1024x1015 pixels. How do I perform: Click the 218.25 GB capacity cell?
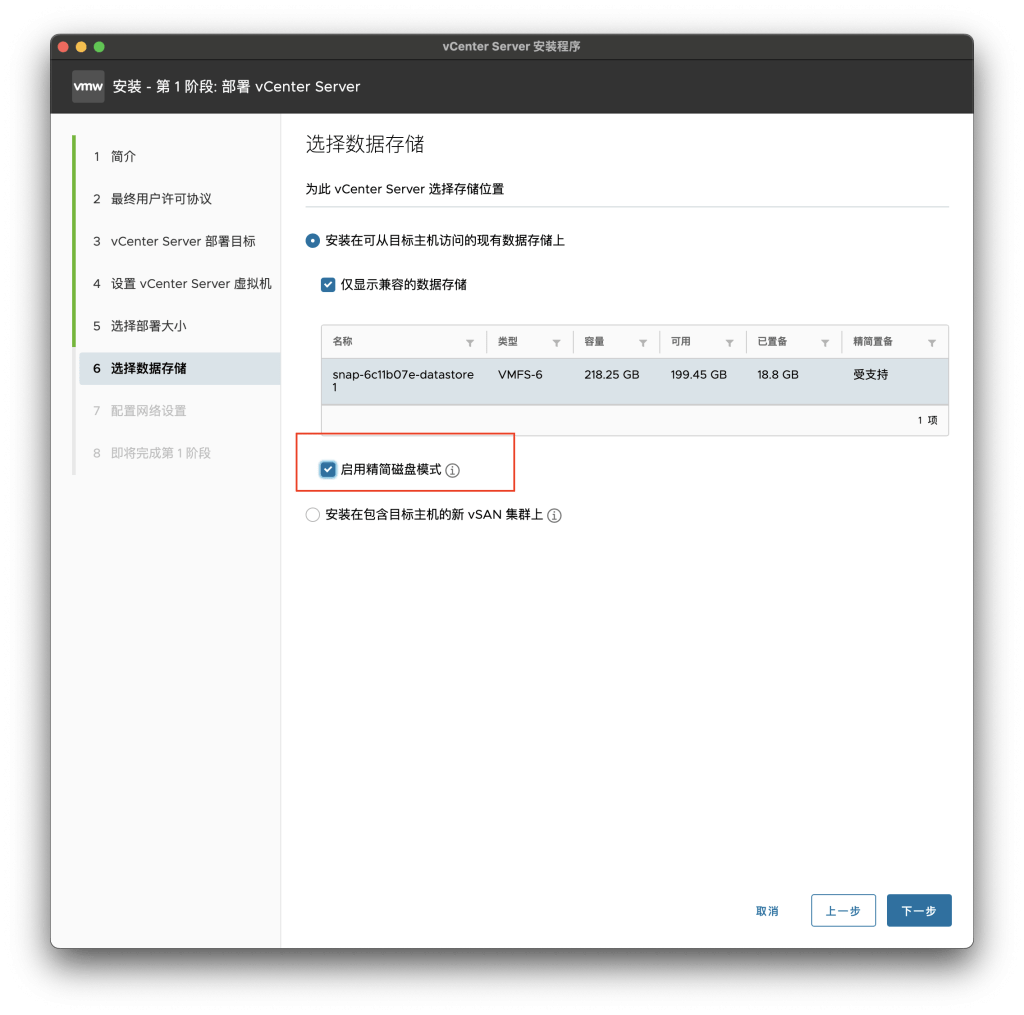[x=612, y=375]
